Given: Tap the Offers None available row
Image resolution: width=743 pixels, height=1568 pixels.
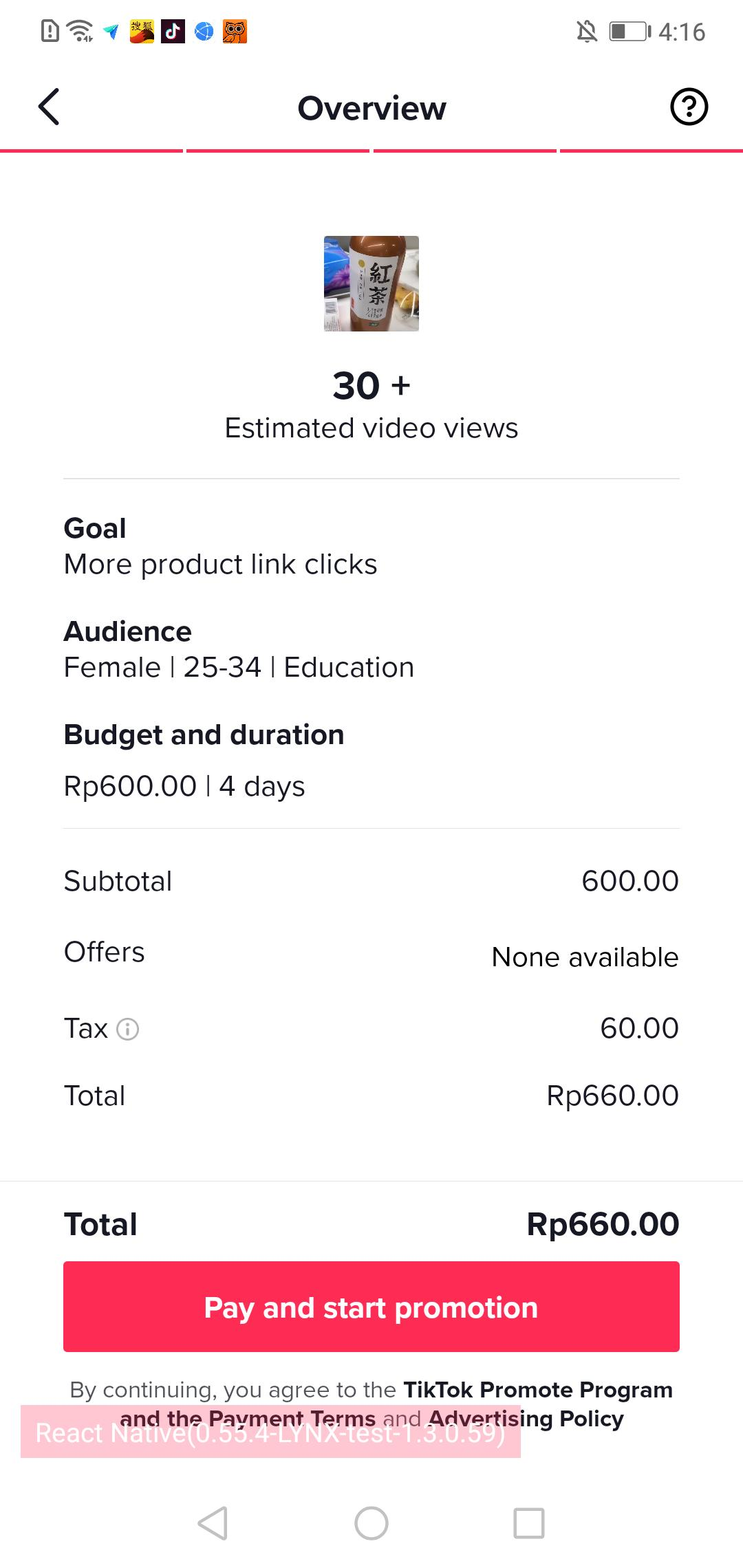Looking at the screenshot, I should [x=371, y=955].
